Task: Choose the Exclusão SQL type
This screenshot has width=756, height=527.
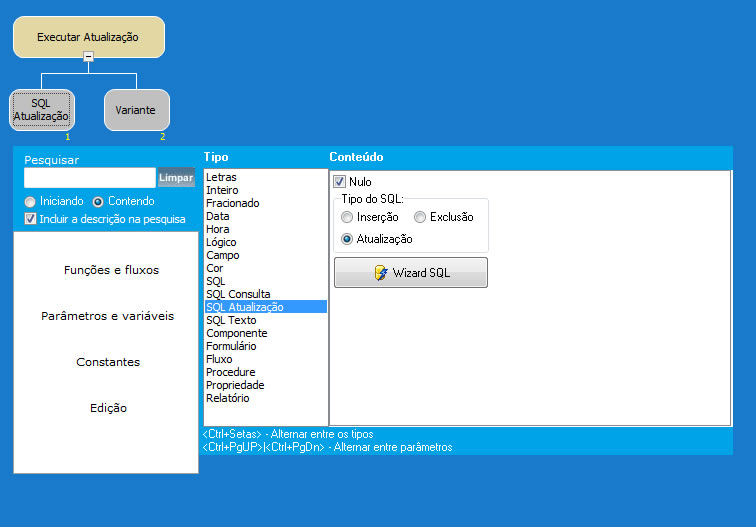Action: point(420,217)
